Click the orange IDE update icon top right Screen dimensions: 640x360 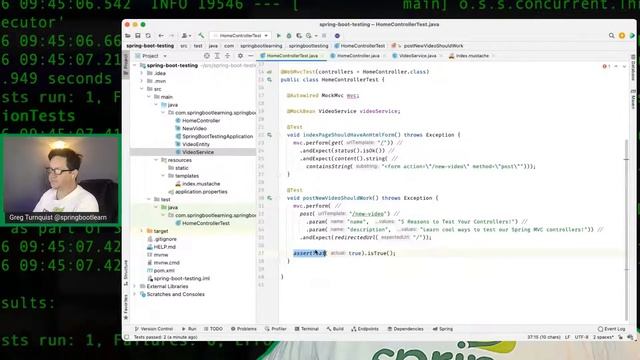pyautogui.click(x=622, y=36)
